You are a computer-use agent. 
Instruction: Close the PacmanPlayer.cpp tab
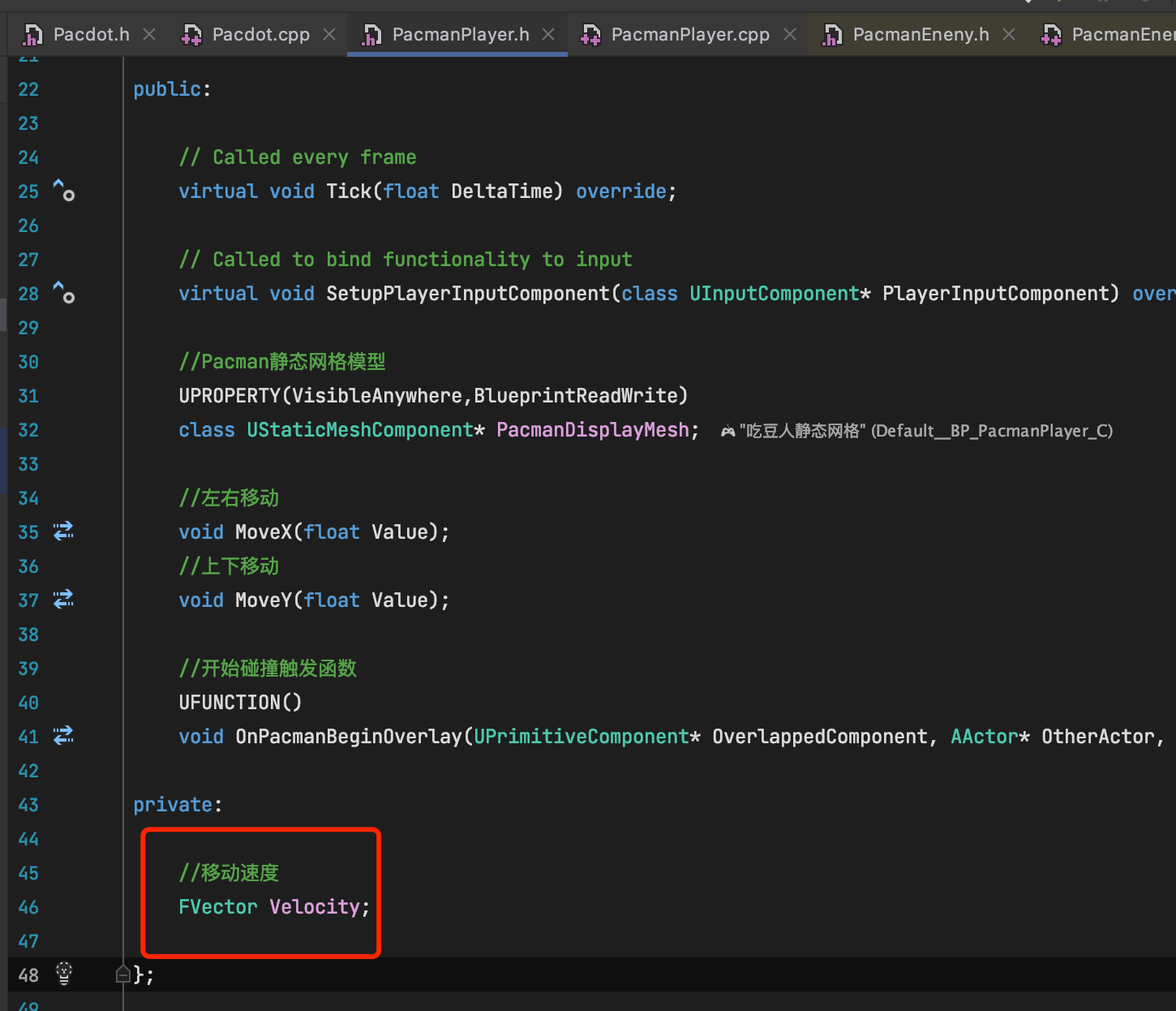[x=788, y=34]
